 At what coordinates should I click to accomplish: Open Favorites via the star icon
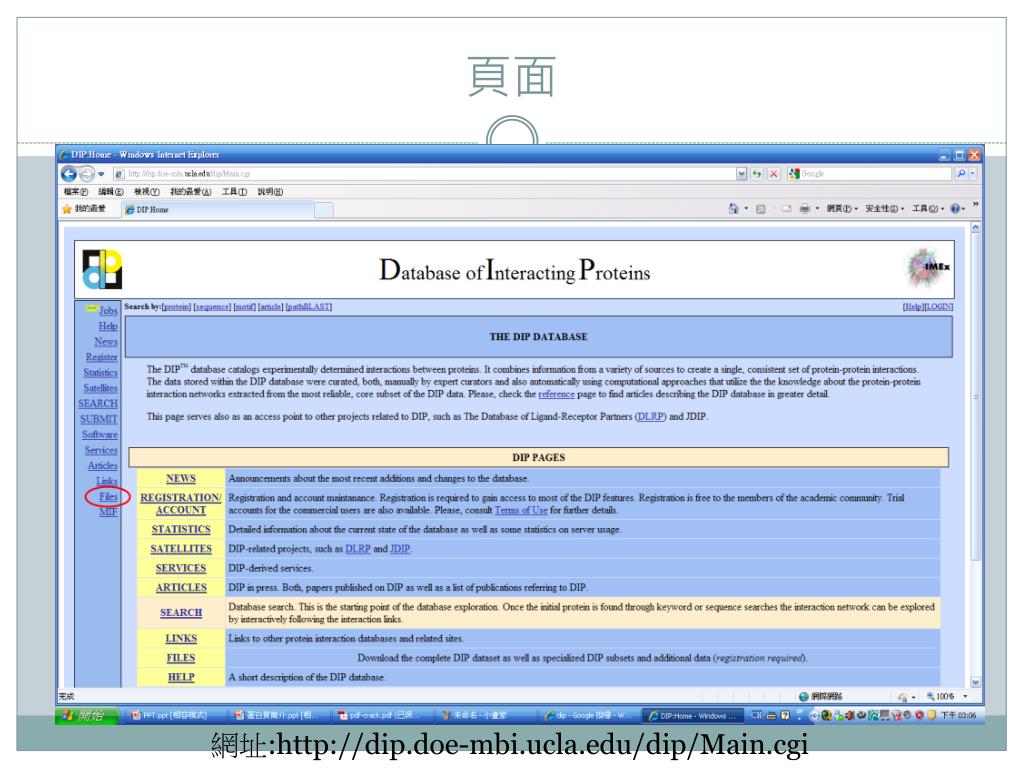click(x=67, y=209)
